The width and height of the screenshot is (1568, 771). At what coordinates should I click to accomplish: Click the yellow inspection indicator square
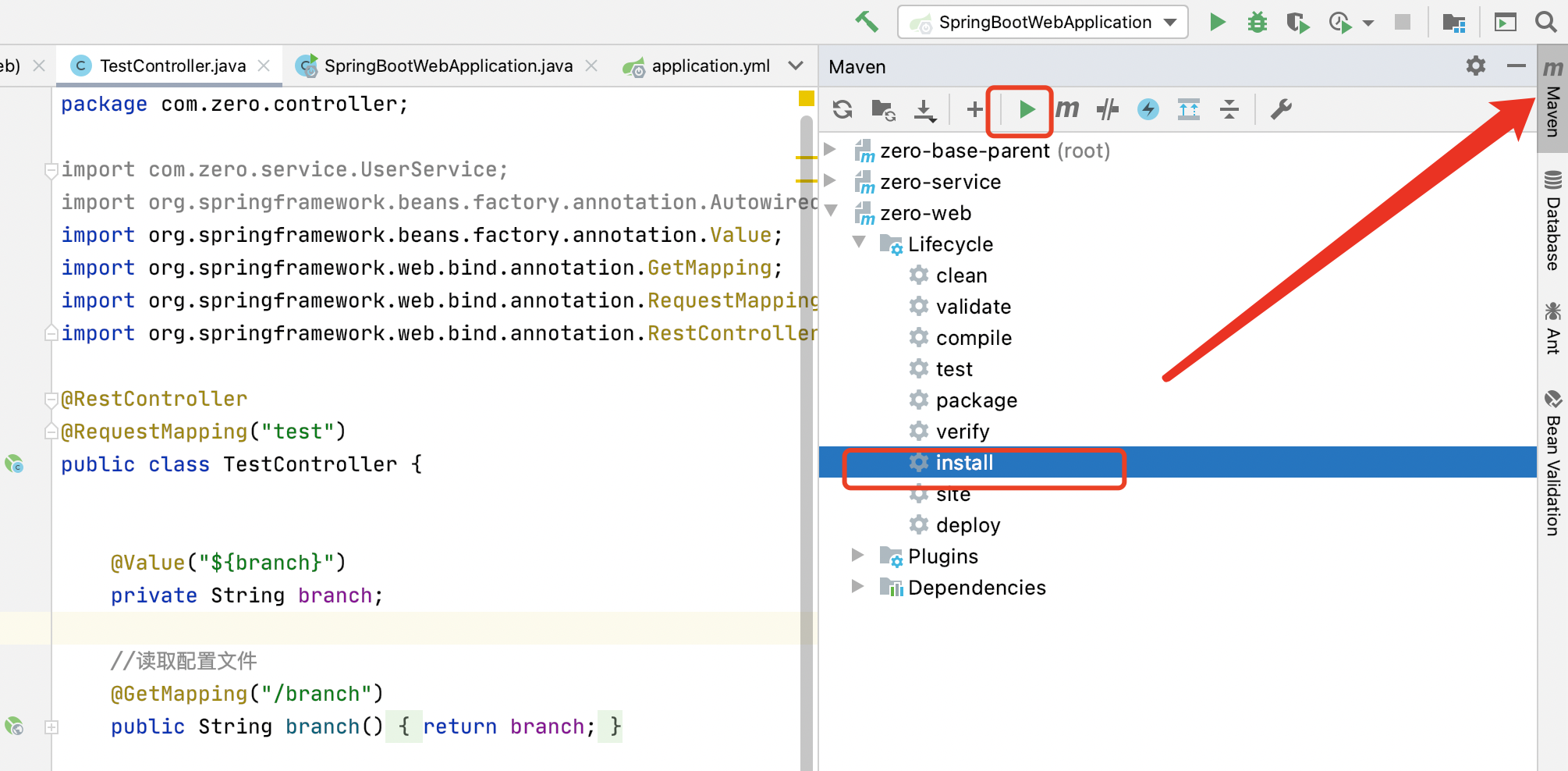tap(807, 98)
